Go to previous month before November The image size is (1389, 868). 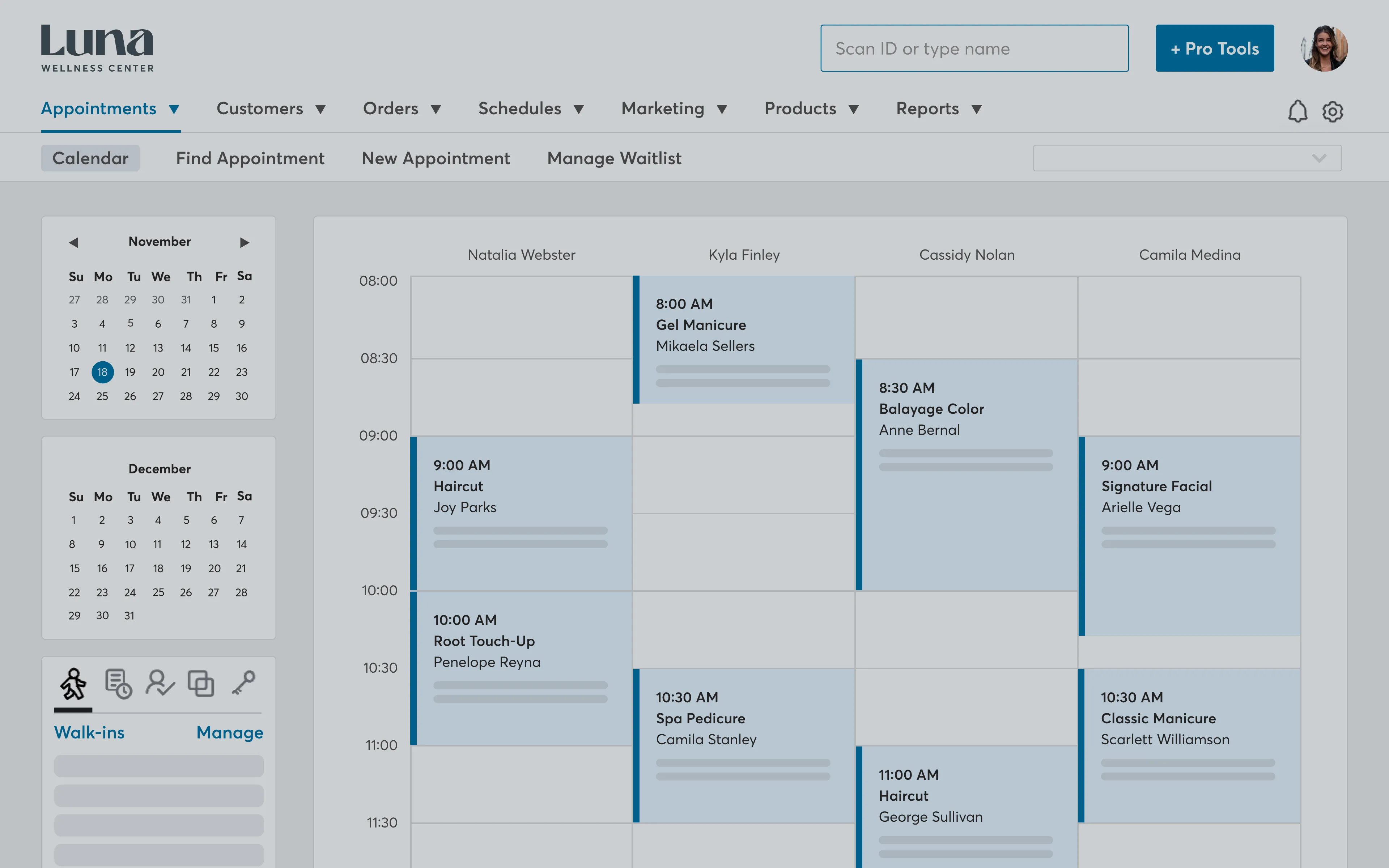pyautogui.click(x=73, y=242)
